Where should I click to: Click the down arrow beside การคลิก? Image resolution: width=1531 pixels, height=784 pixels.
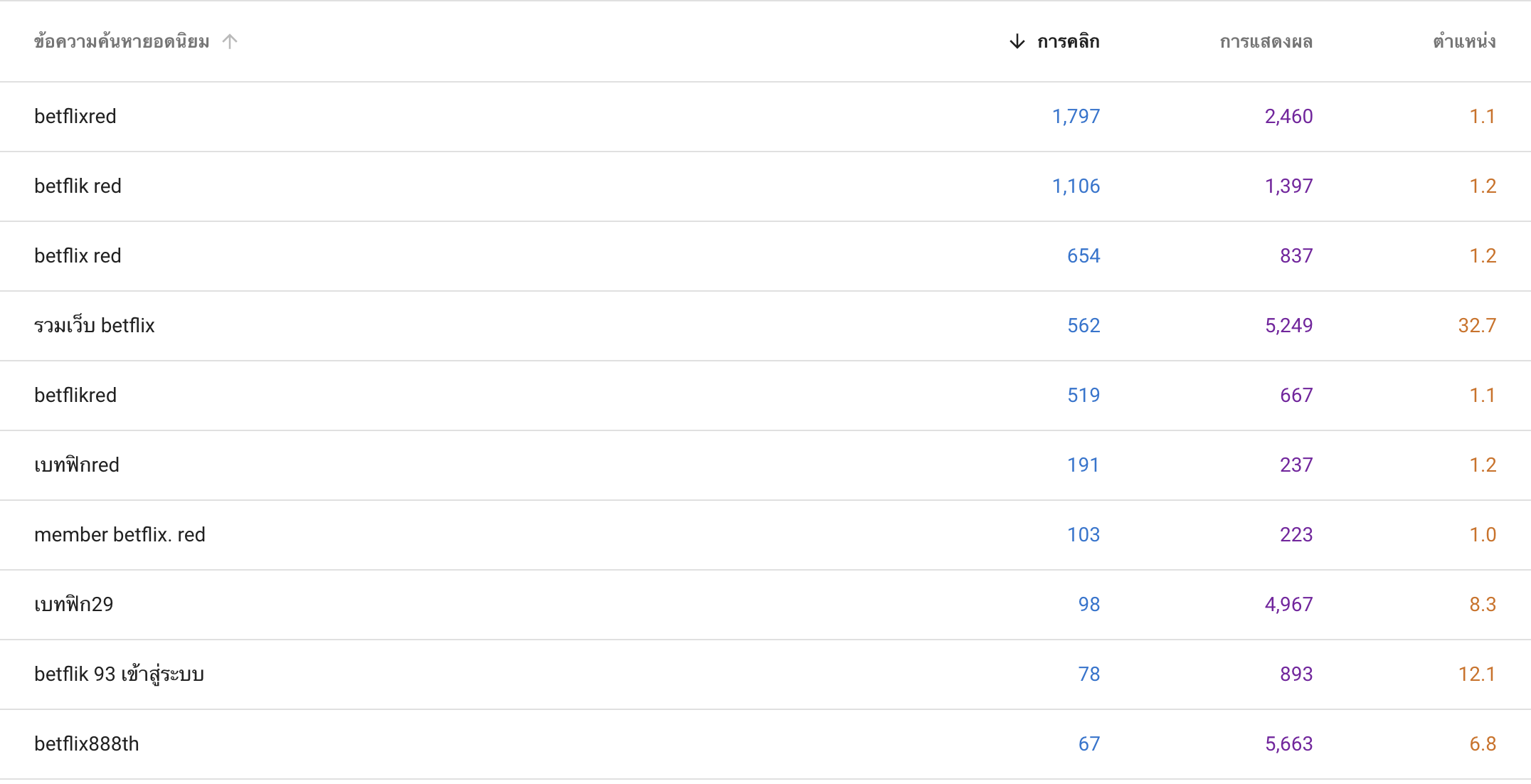coord(1017,42)
